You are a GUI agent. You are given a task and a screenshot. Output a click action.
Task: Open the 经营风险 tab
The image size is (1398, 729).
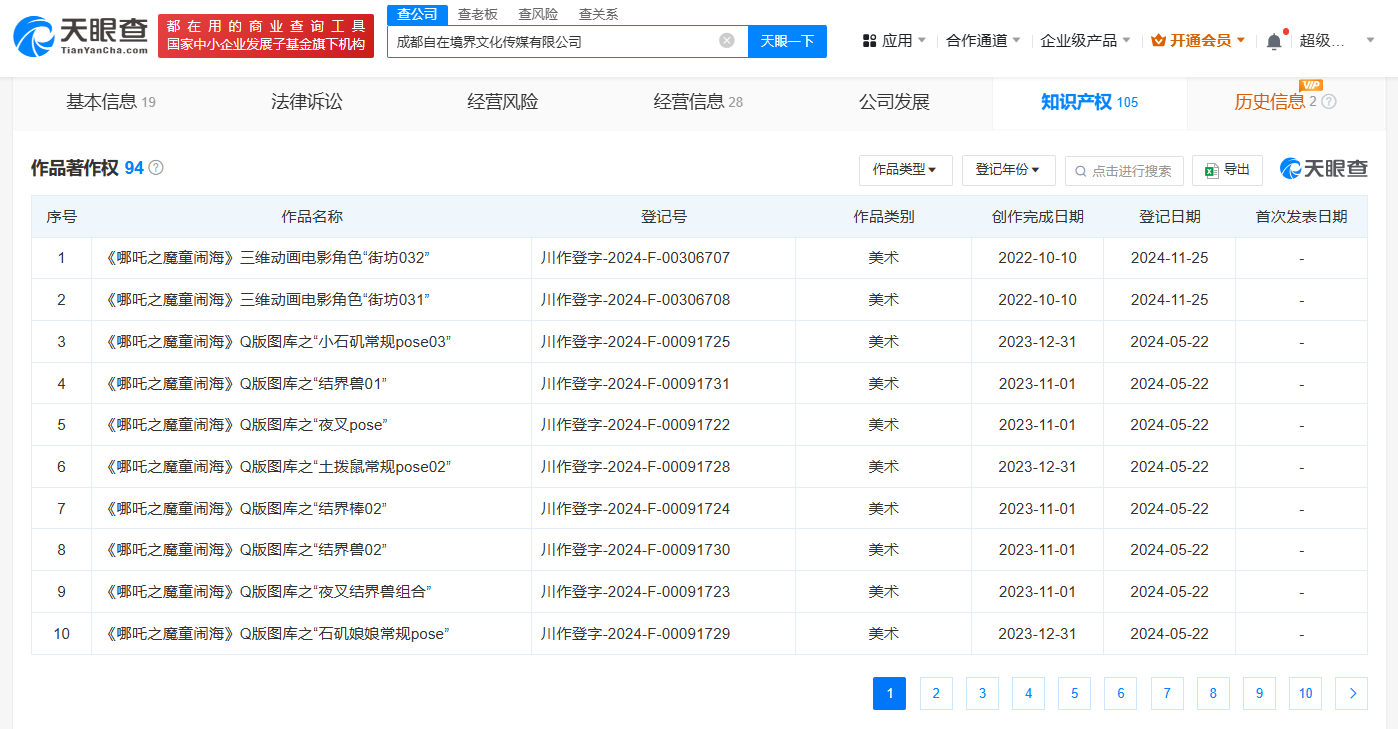(503, 102)
